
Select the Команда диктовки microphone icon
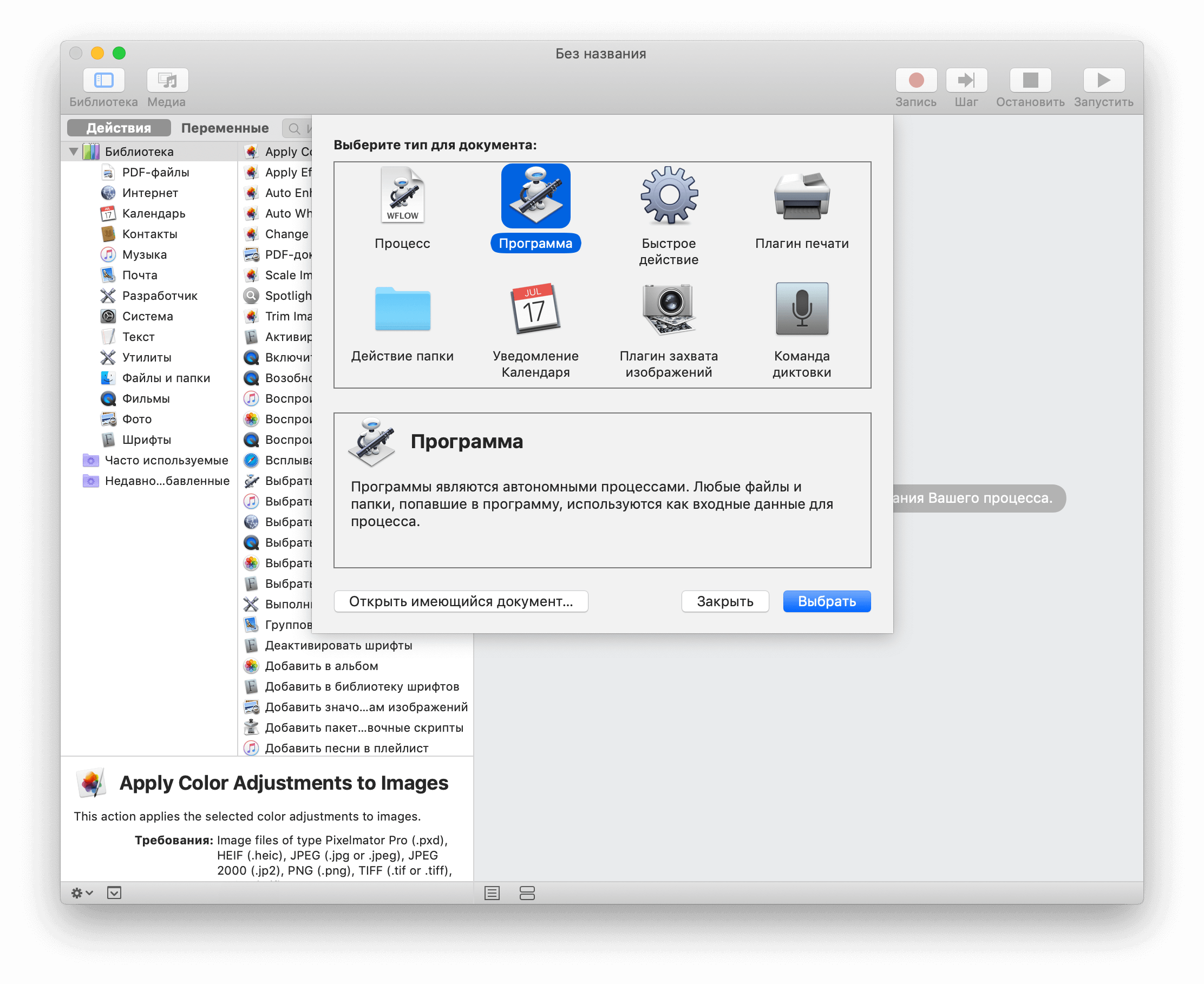[x=802, y=309]
